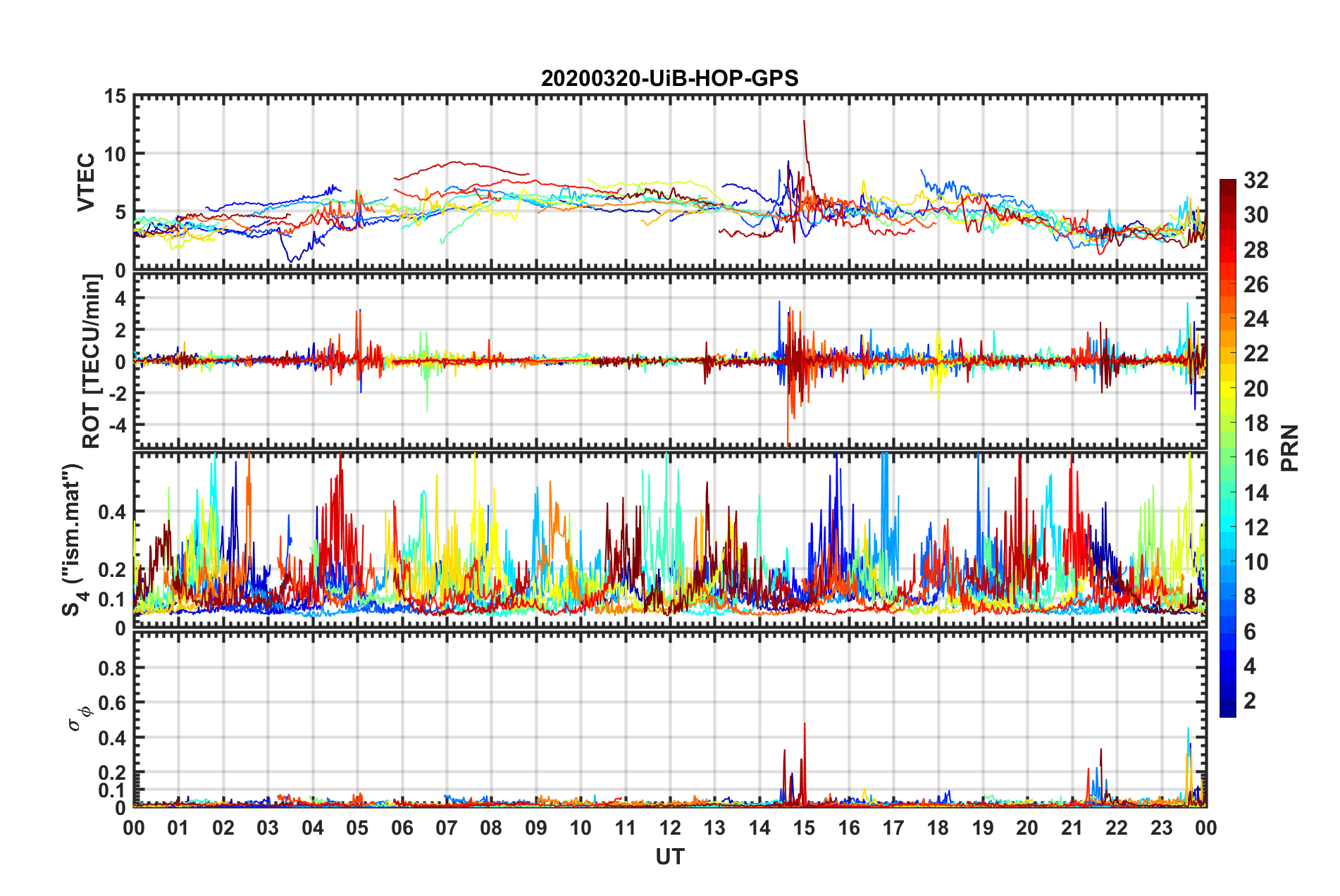Click the 21 hour tick on UT axis
The height and width of the screenshot is (896, 1340).
click(1072, 828)
